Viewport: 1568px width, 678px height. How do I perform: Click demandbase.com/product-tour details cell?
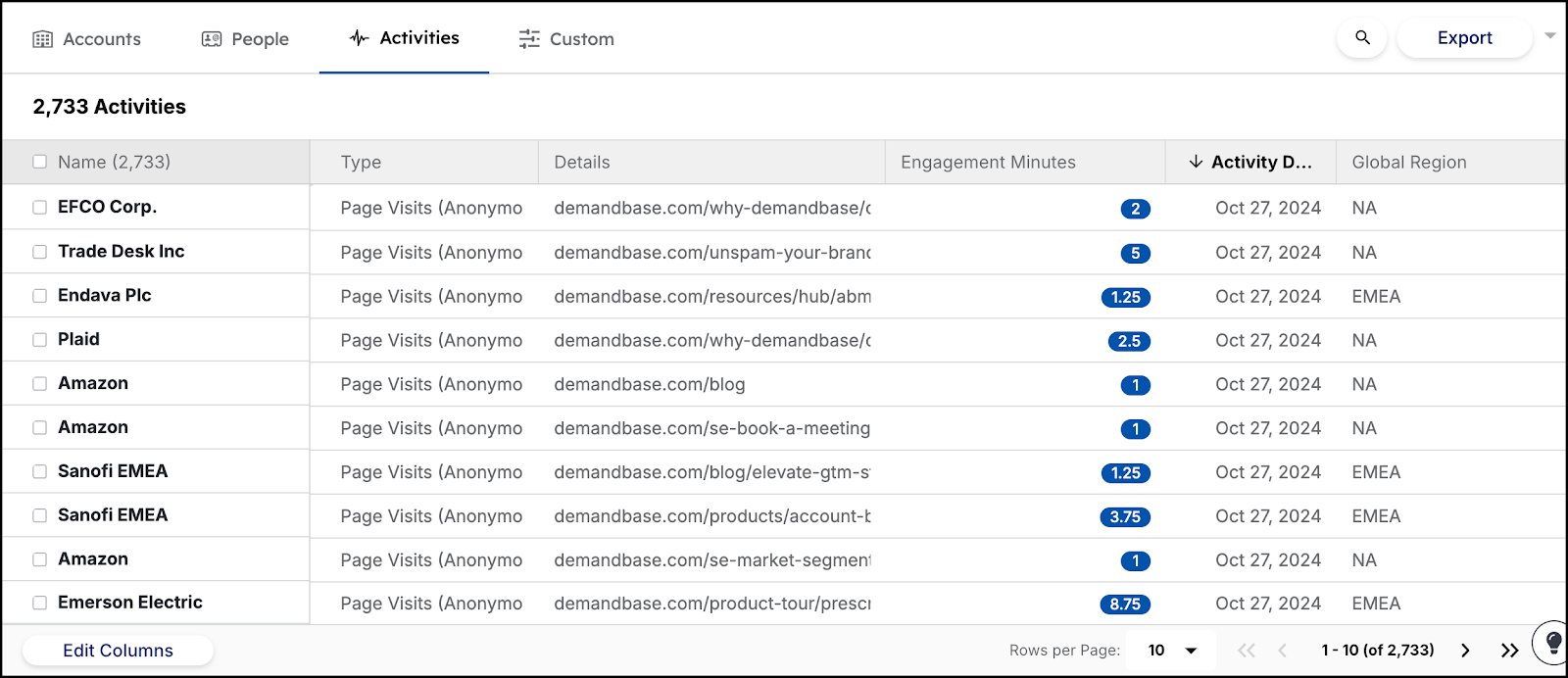coord(711,604)
